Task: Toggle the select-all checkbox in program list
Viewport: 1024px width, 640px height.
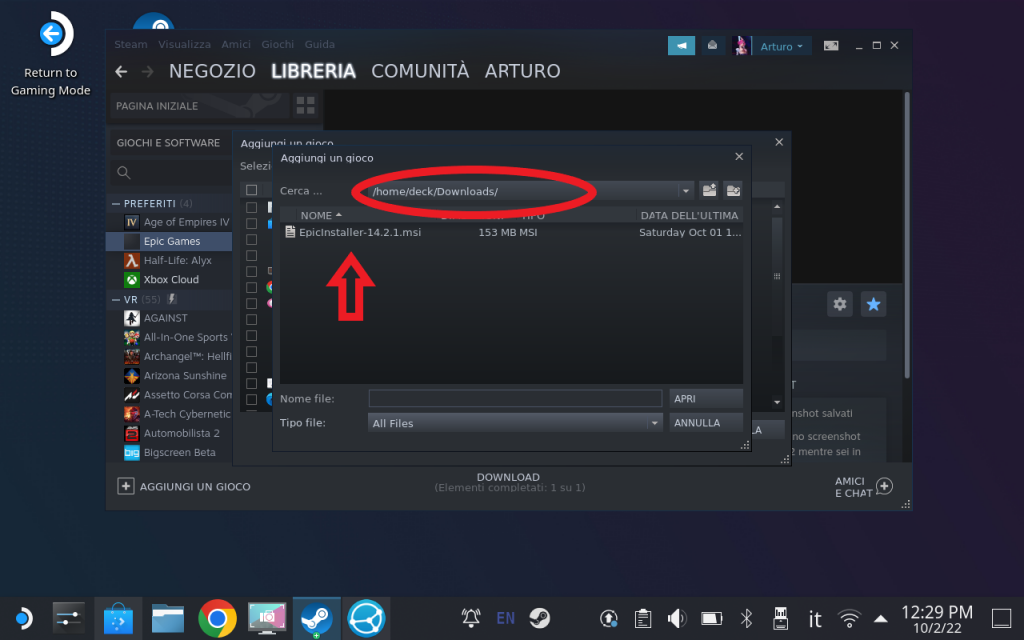Action: click(252, 190)
